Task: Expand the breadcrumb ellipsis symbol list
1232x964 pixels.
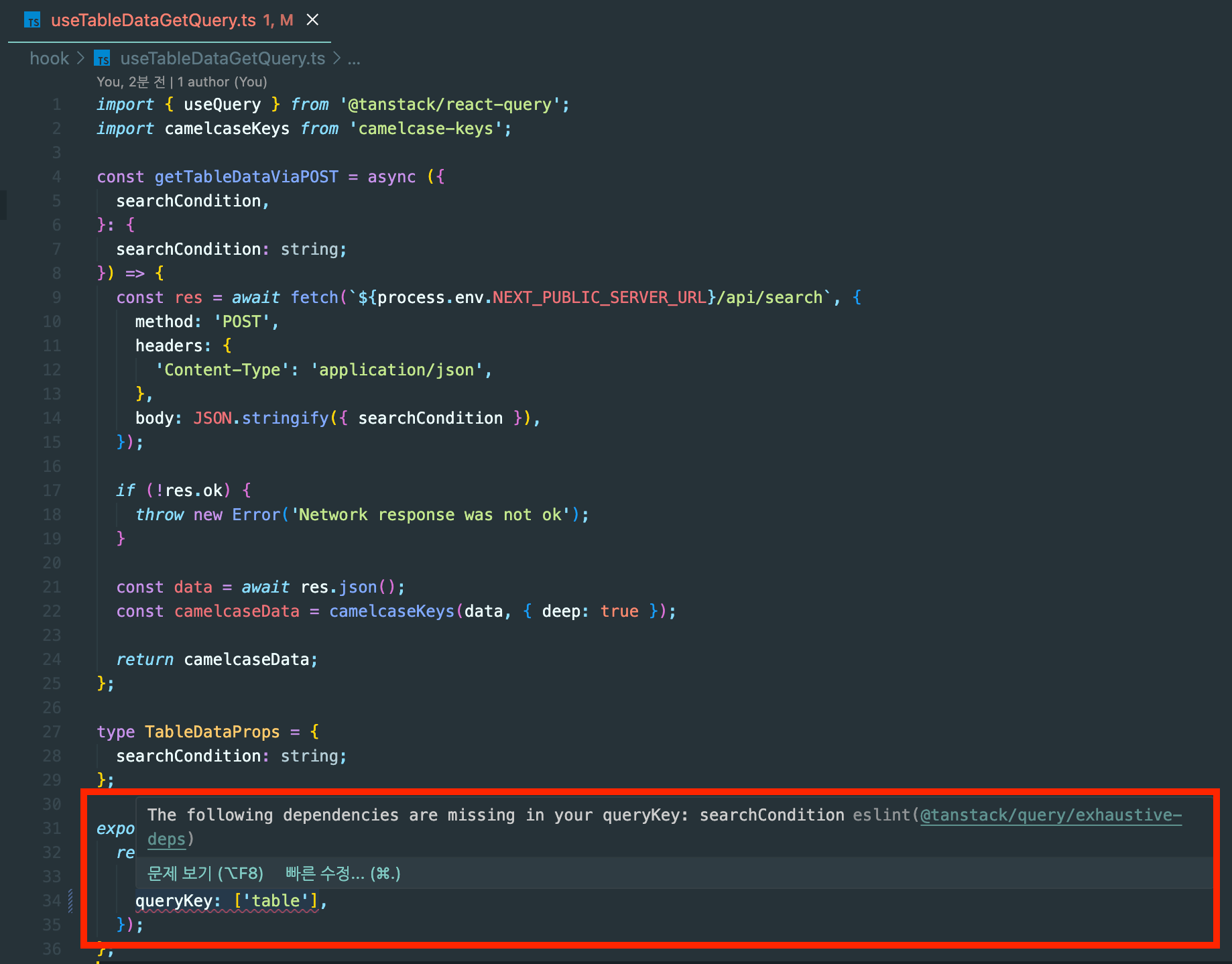Action: pos(354,59)
